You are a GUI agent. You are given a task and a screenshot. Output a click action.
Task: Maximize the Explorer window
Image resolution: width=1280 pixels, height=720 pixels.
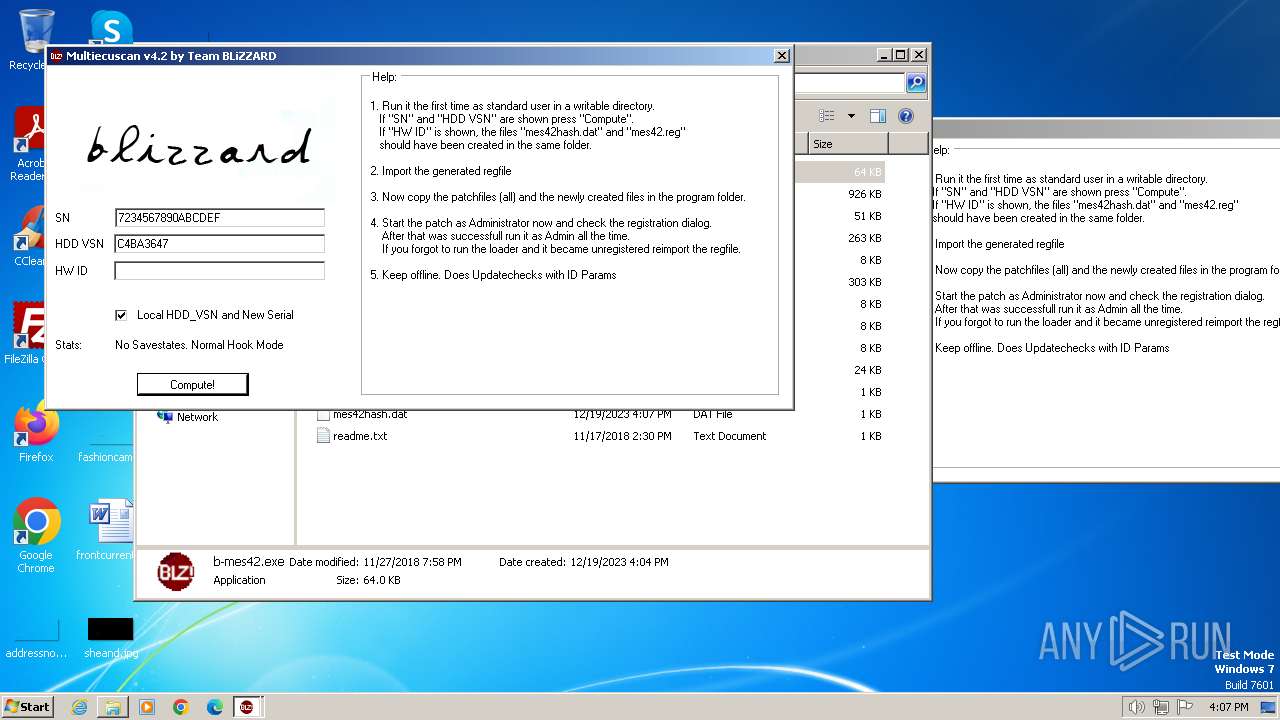[x=901, y=55]
